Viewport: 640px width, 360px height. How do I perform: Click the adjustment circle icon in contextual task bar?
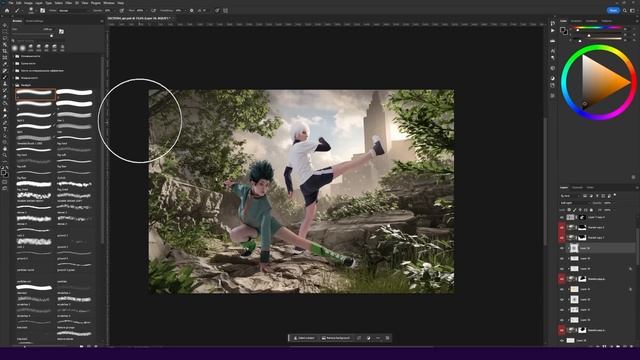pyautogui.click(x=369, y=338)
